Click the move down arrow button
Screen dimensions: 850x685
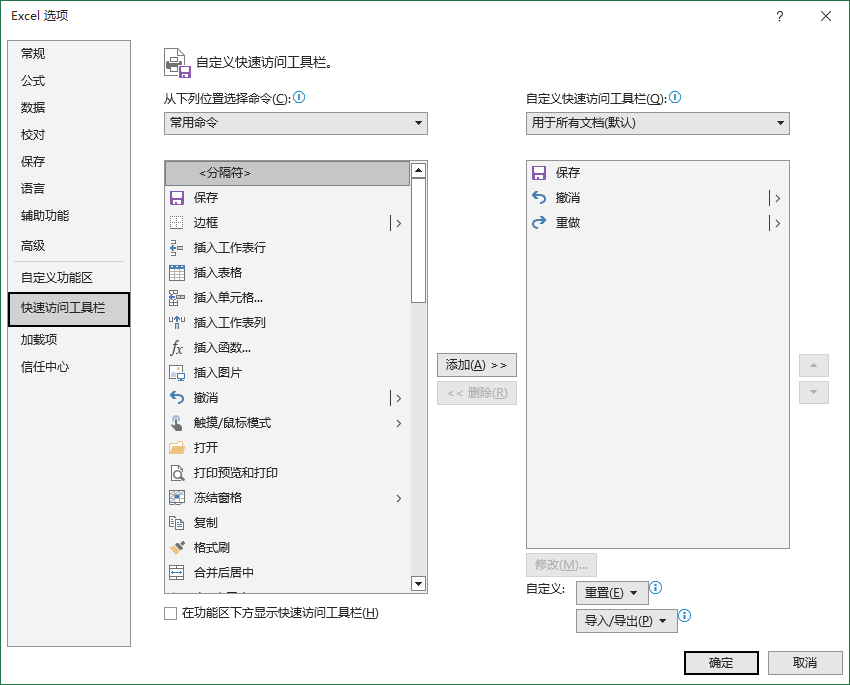[x=814, y=392]
